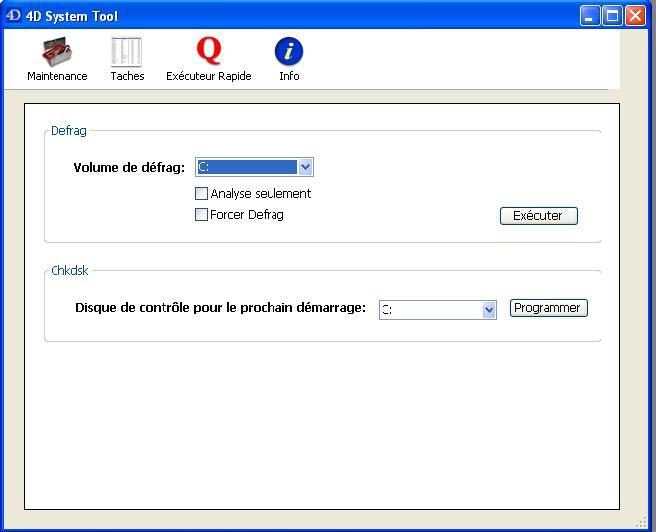Open the Taches list icon
656x532 pixels.
point(127,51)
